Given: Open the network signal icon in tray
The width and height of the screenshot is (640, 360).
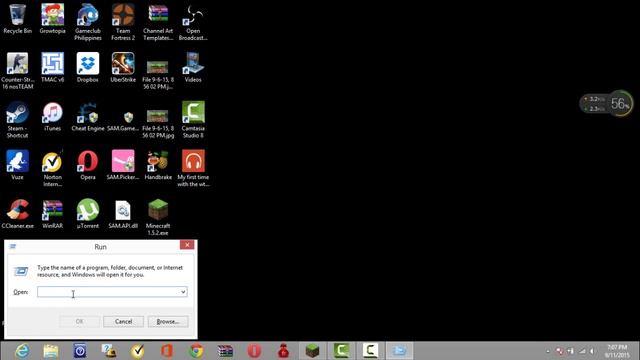Looking at the screenshot, I should [582, 351].
